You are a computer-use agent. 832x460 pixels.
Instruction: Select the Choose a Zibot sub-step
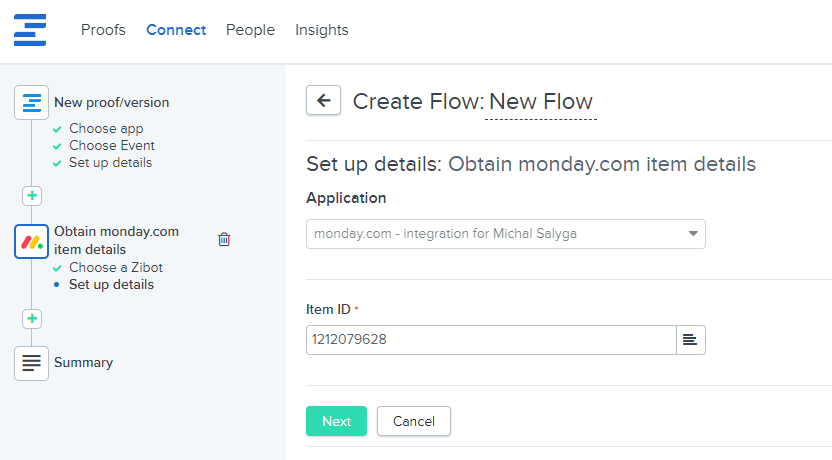115,268
